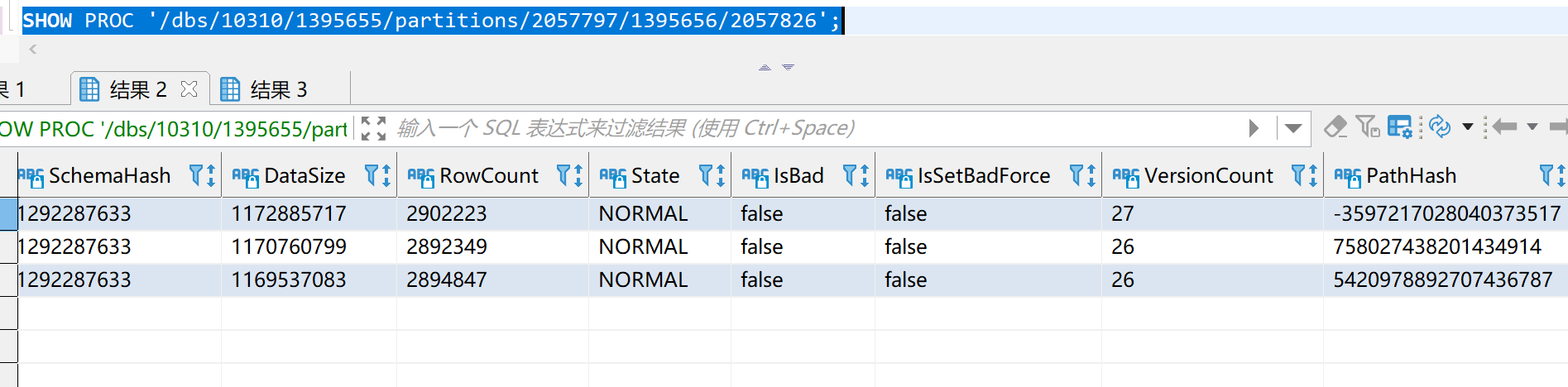Select the State cell in the 2902223 row
1568x387 pixels.
pos(660,213)
